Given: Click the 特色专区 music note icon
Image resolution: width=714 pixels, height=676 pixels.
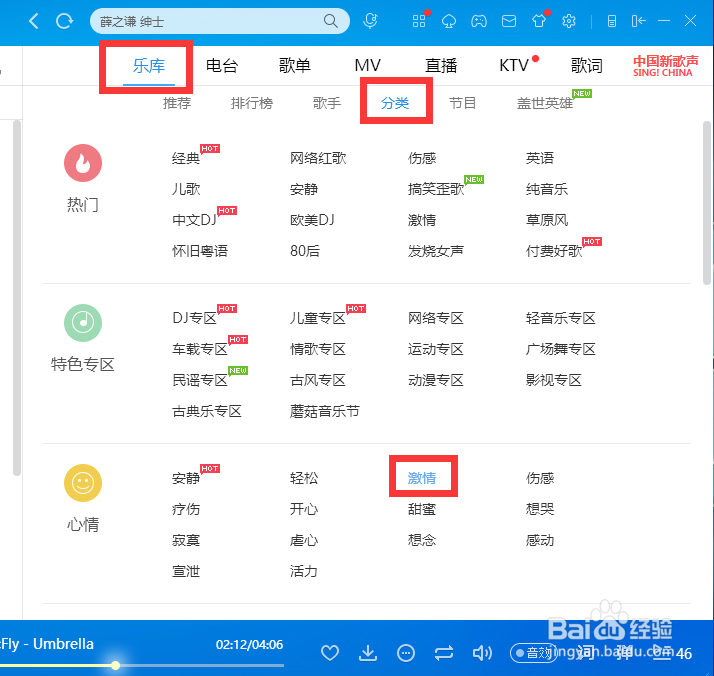Looking at the screenshot, I should pos(83,323).
